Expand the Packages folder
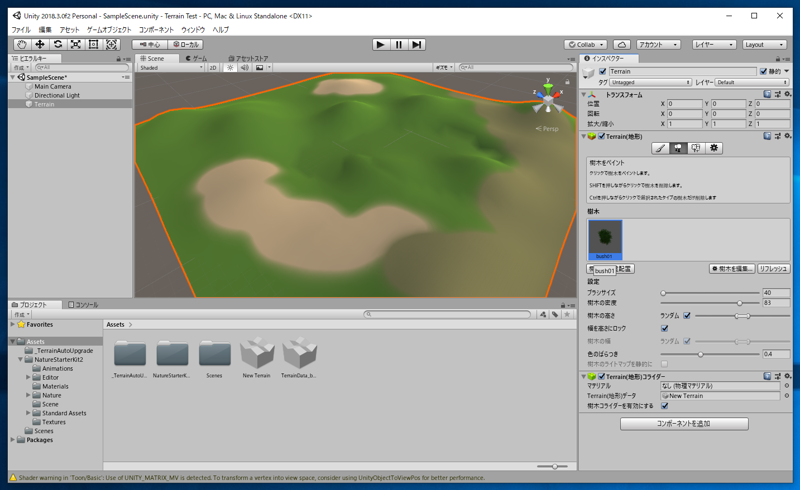The image size is (800, 490). pos(12,439)
